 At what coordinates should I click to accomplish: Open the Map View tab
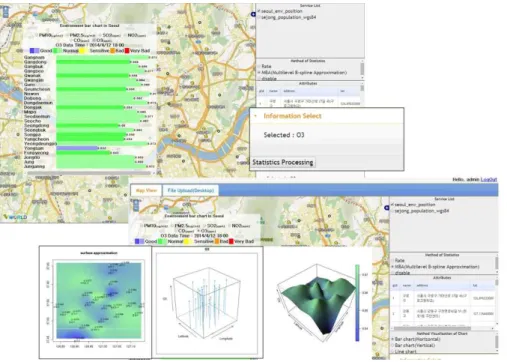pos(146,190)
